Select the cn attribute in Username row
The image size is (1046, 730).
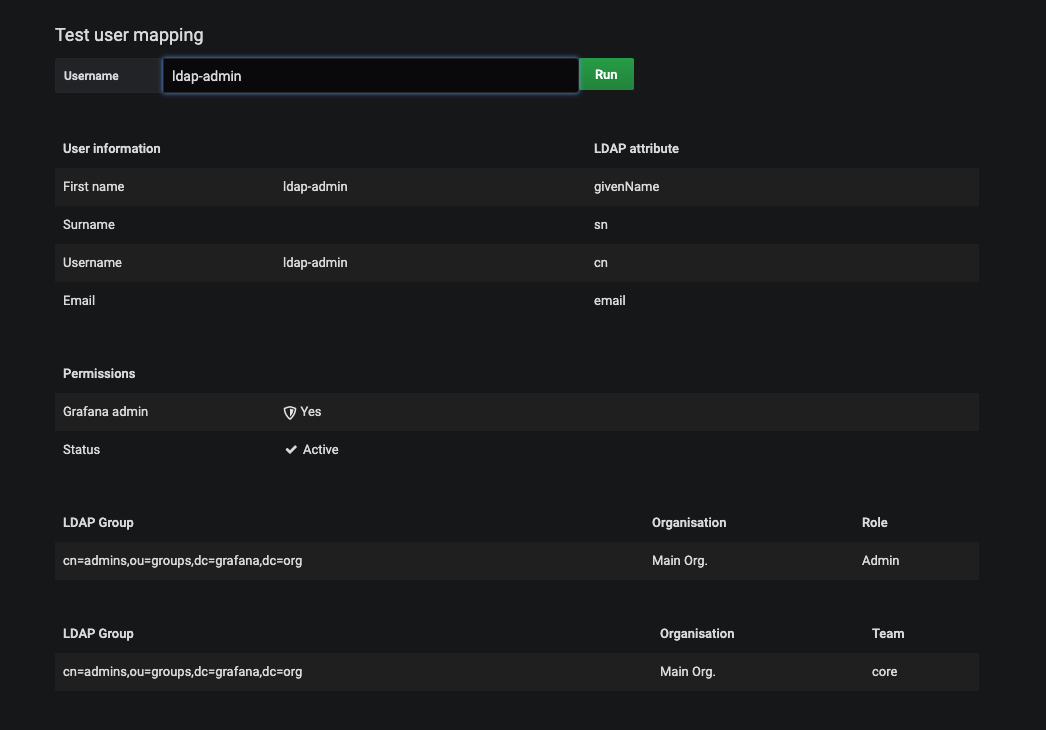click(x=601, y=263)
